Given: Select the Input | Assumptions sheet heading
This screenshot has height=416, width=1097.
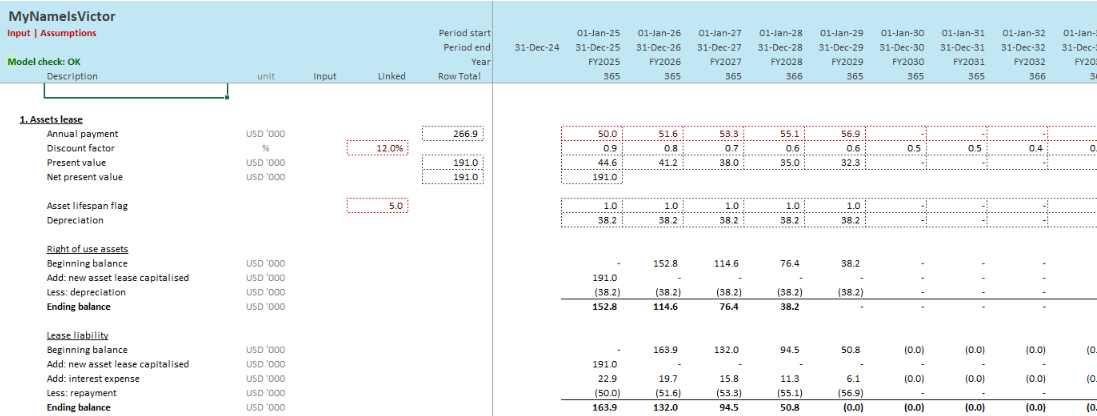Looking at the screenshot, I should pyautogui.click(x=52, y=33).
